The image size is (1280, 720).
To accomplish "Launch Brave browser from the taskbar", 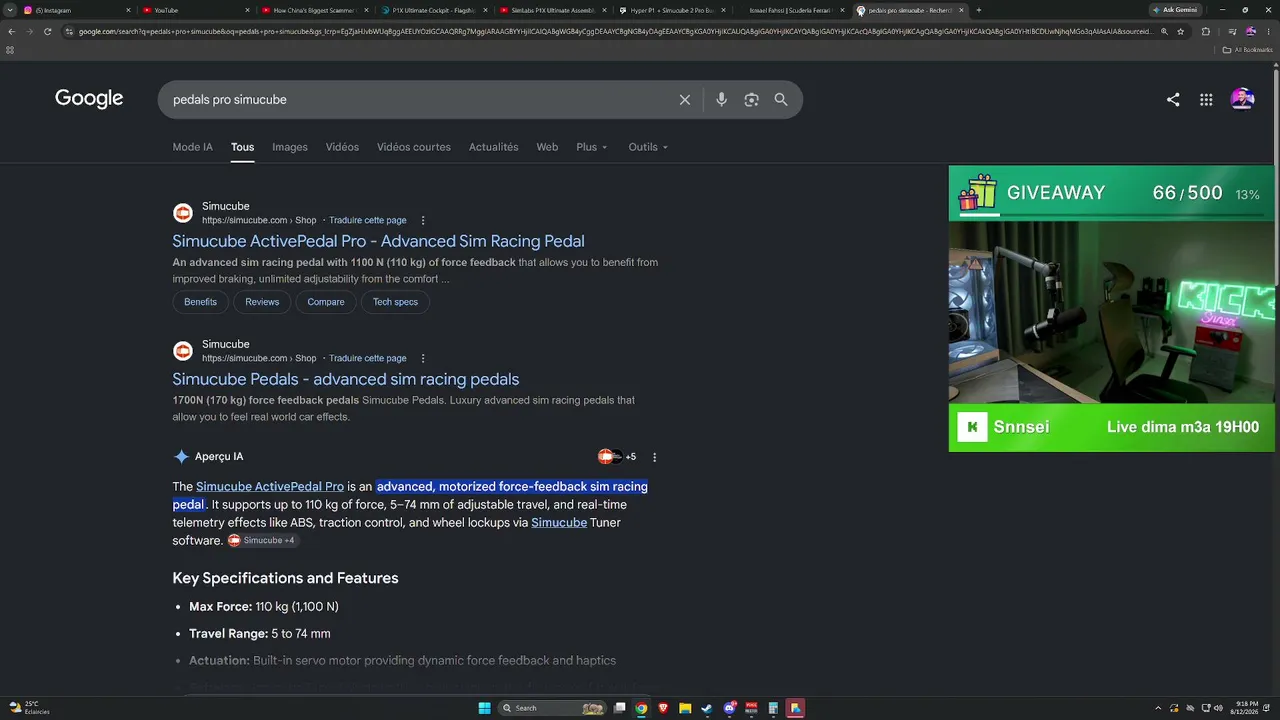I will tap(663, 708).
